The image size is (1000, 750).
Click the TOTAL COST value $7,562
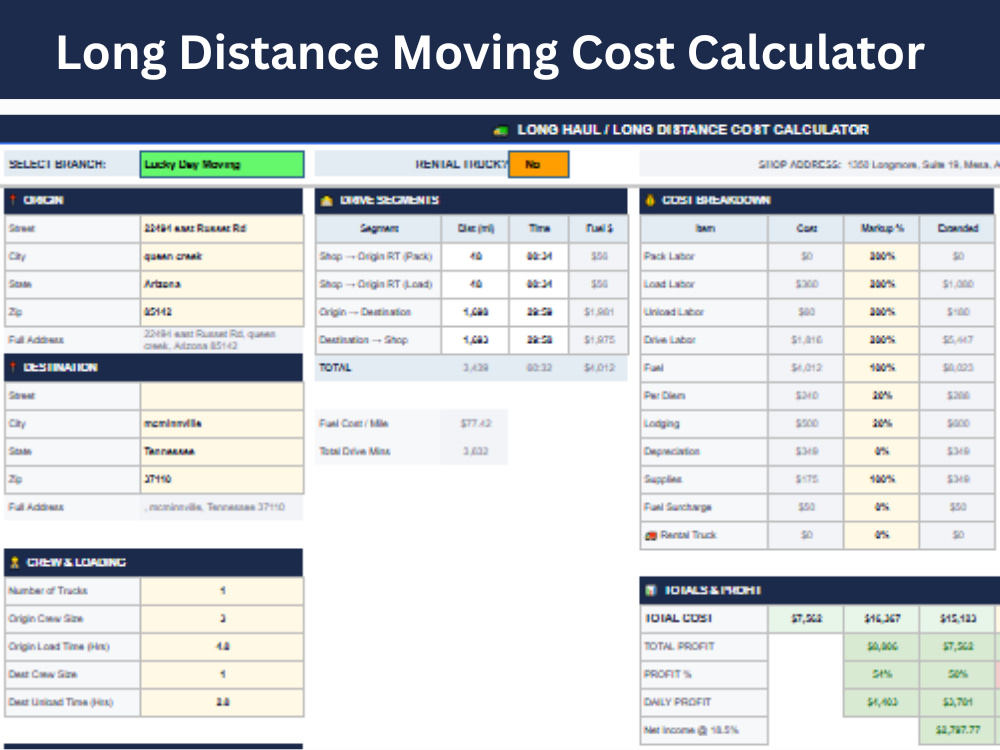click(x=806, y=619)
